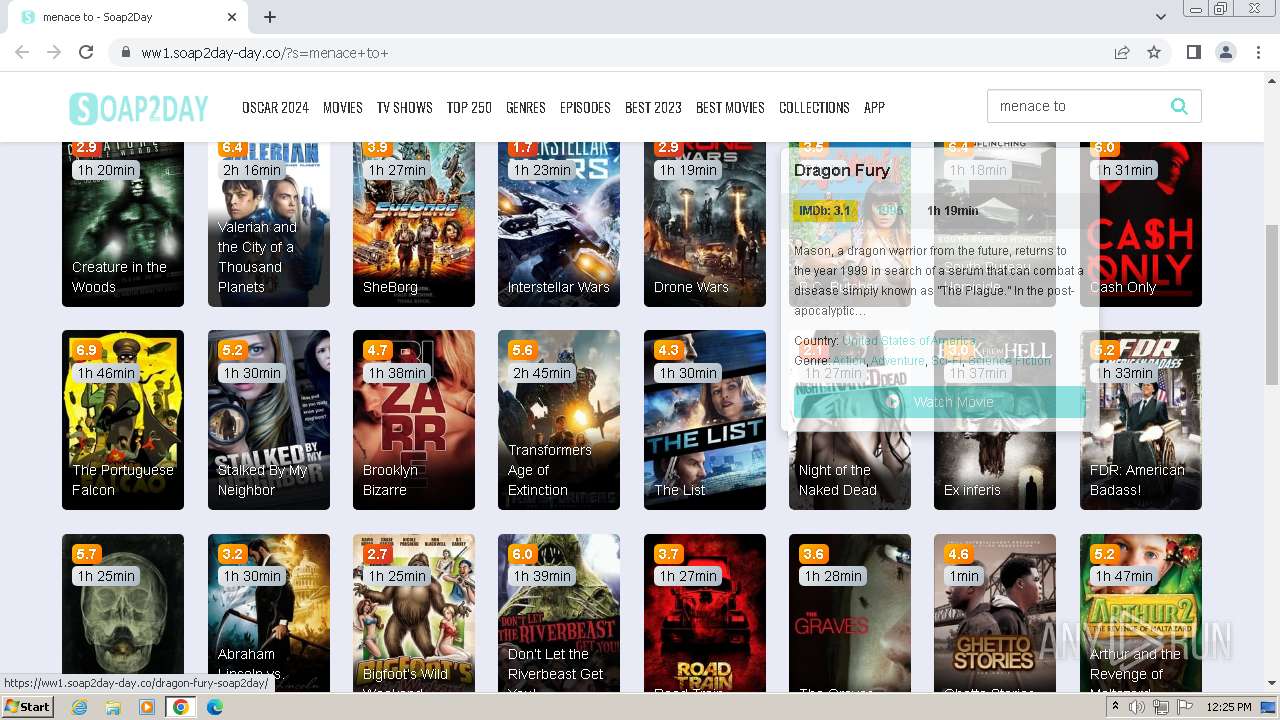The width and height of the screenshot is (1280, 720).
Task: Open the EPISODES page
Action: 585,108
